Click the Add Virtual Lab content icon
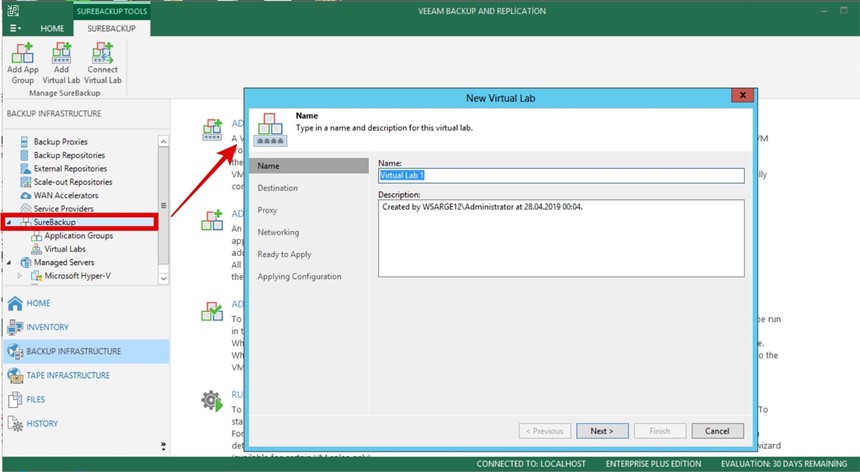This screenshot has height=472, width=860. pyautogui.click(x=212, y=130)
